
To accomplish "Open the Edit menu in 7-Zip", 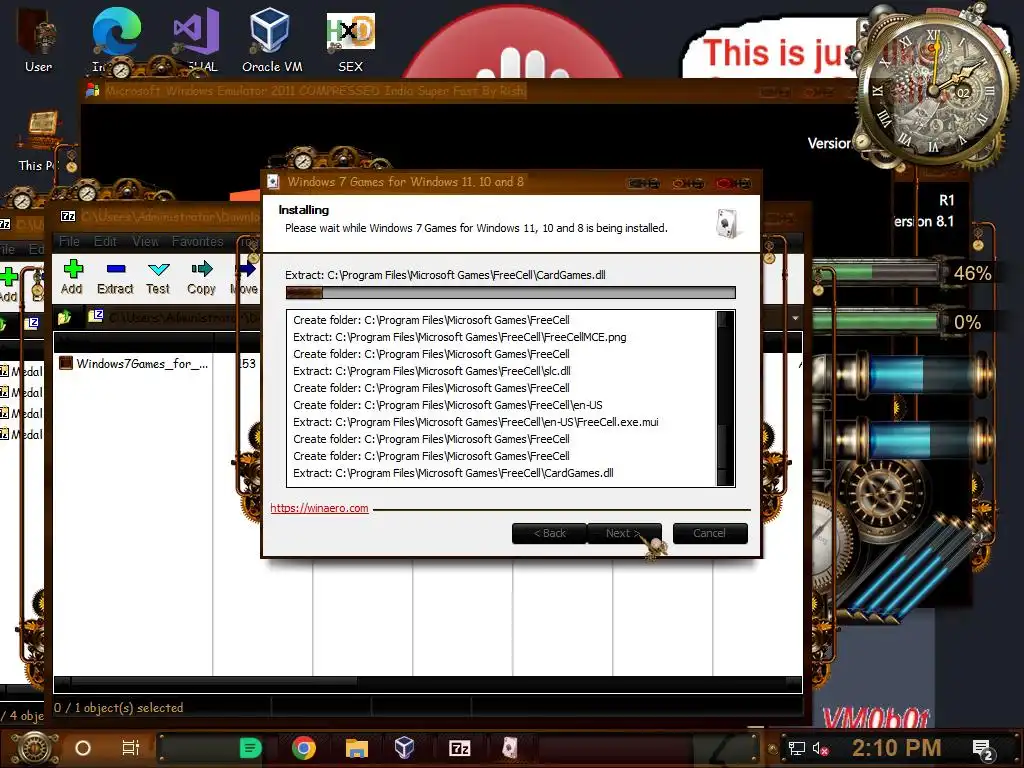I will point(105,242).
